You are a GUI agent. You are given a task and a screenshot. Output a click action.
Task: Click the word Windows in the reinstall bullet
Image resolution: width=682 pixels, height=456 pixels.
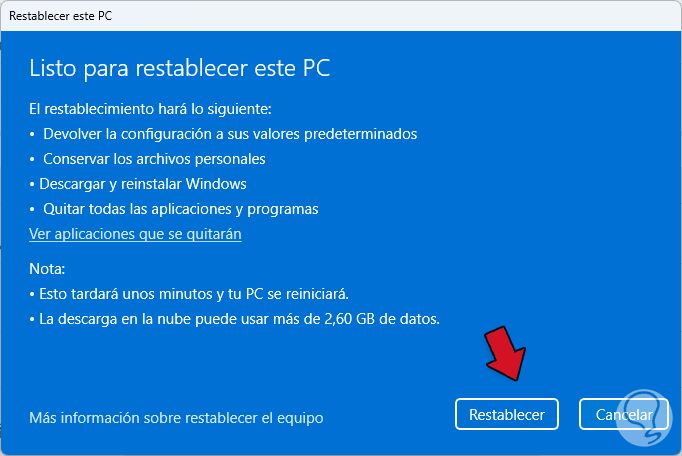click(217, 184)
